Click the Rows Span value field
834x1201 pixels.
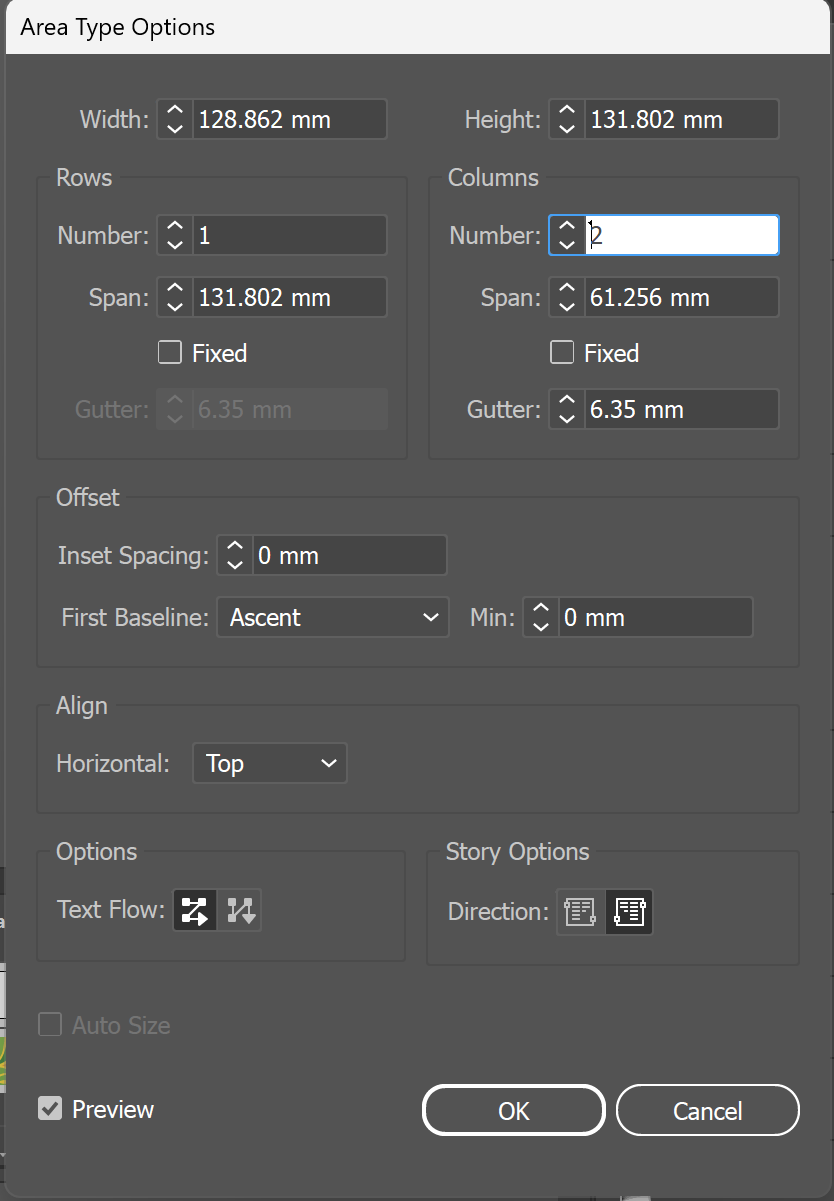(x=288, y=298)
